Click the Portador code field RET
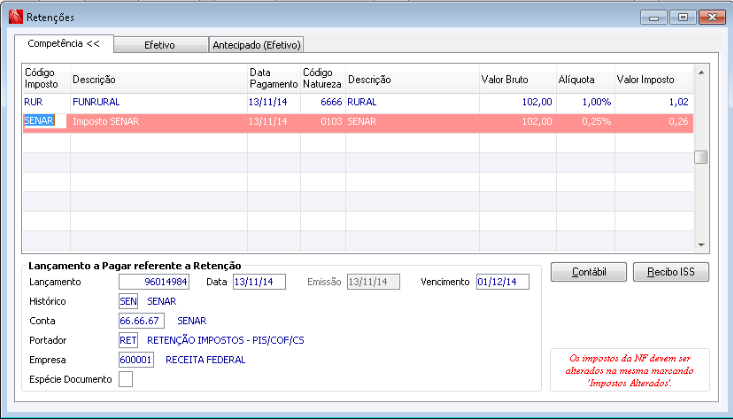The width and height of the screenshot is (733, 420). coord(128,340)
